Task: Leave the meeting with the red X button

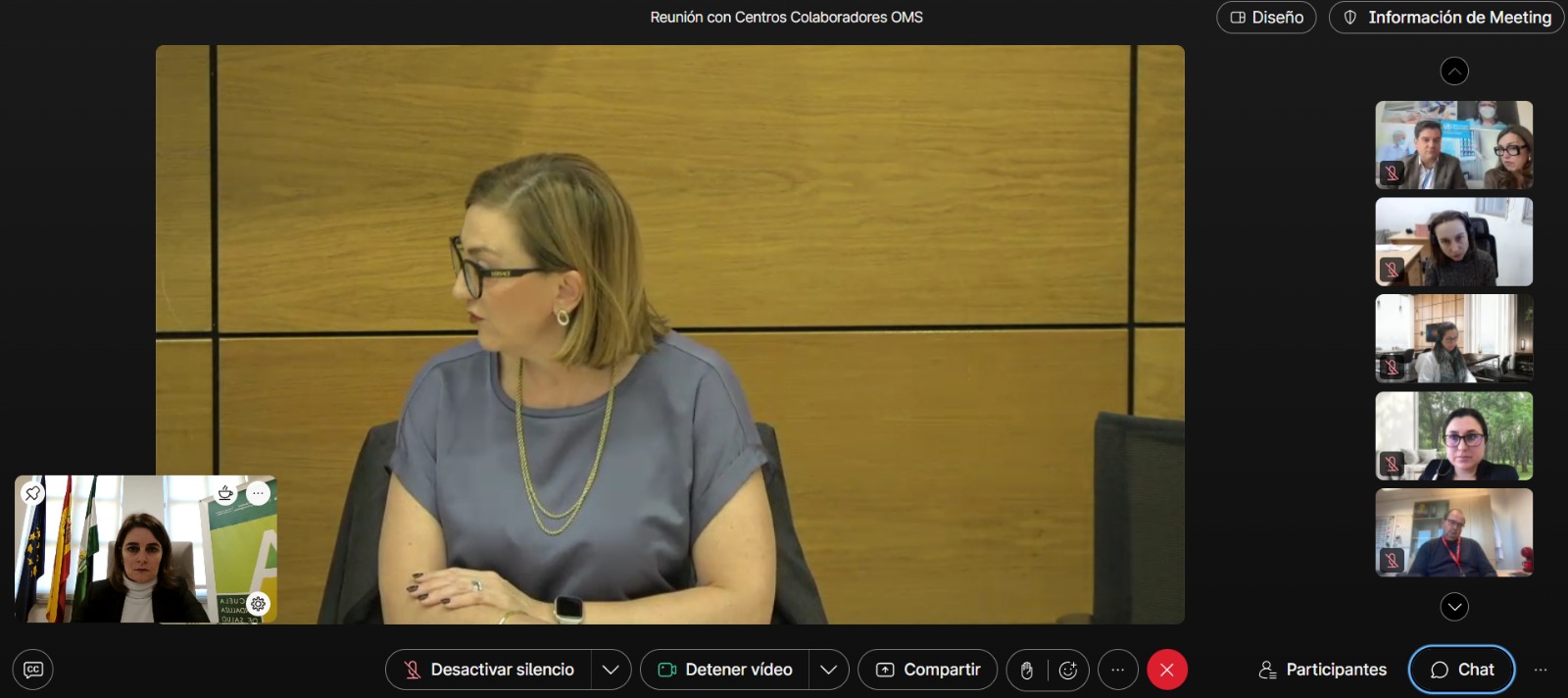Action: click(x=1166, y=670)
